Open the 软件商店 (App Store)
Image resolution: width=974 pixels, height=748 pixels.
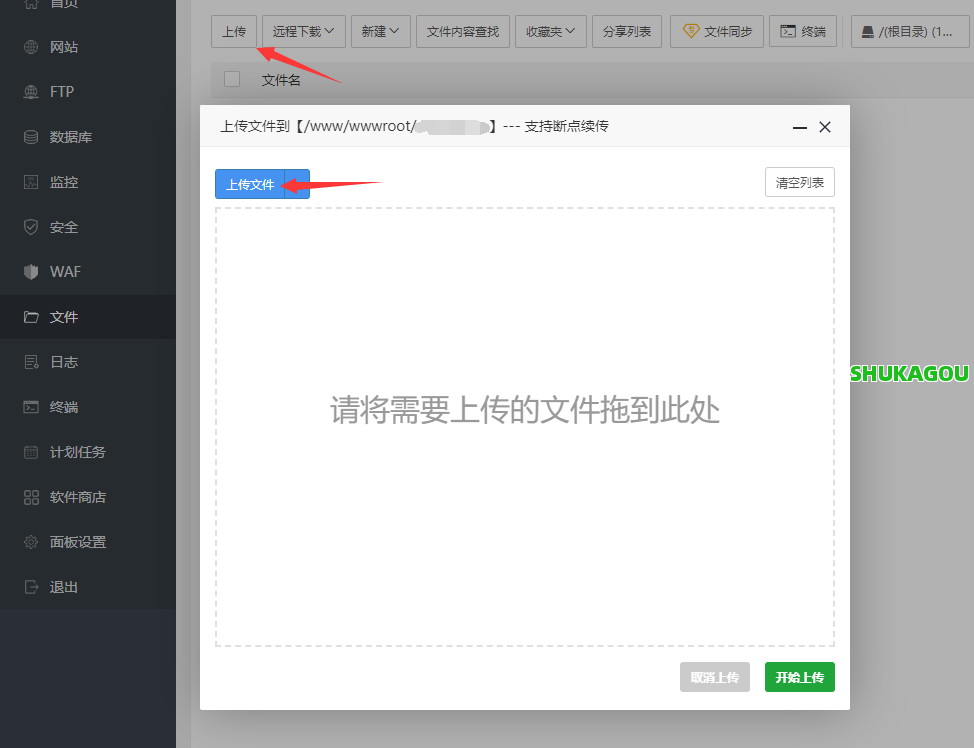pos(65,496)
